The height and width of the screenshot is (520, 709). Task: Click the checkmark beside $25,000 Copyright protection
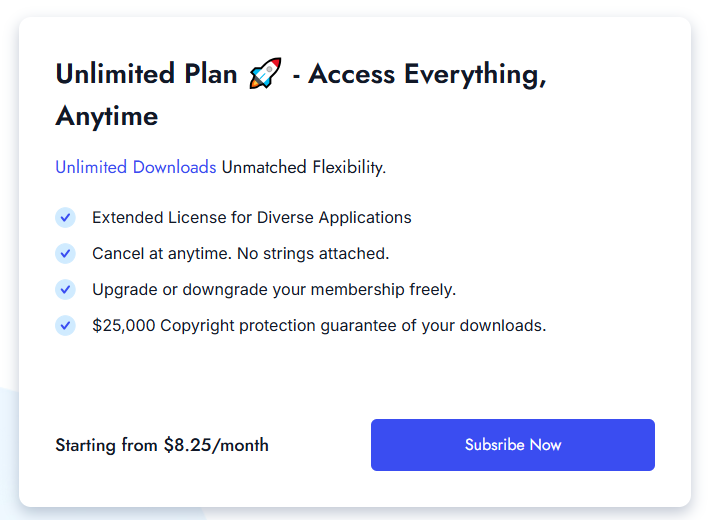point(65,325)
